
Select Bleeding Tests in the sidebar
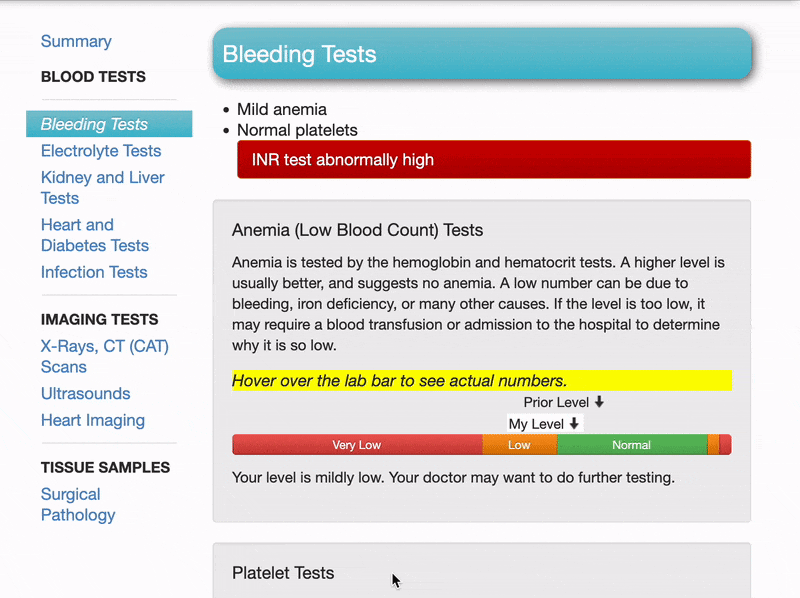(94, 124)
